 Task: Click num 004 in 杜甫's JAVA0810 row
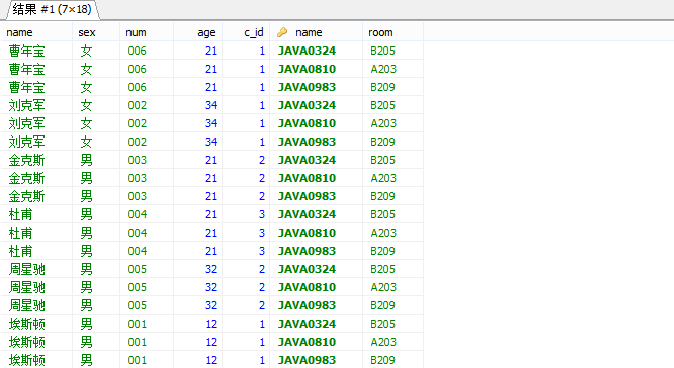coord(137,233)
